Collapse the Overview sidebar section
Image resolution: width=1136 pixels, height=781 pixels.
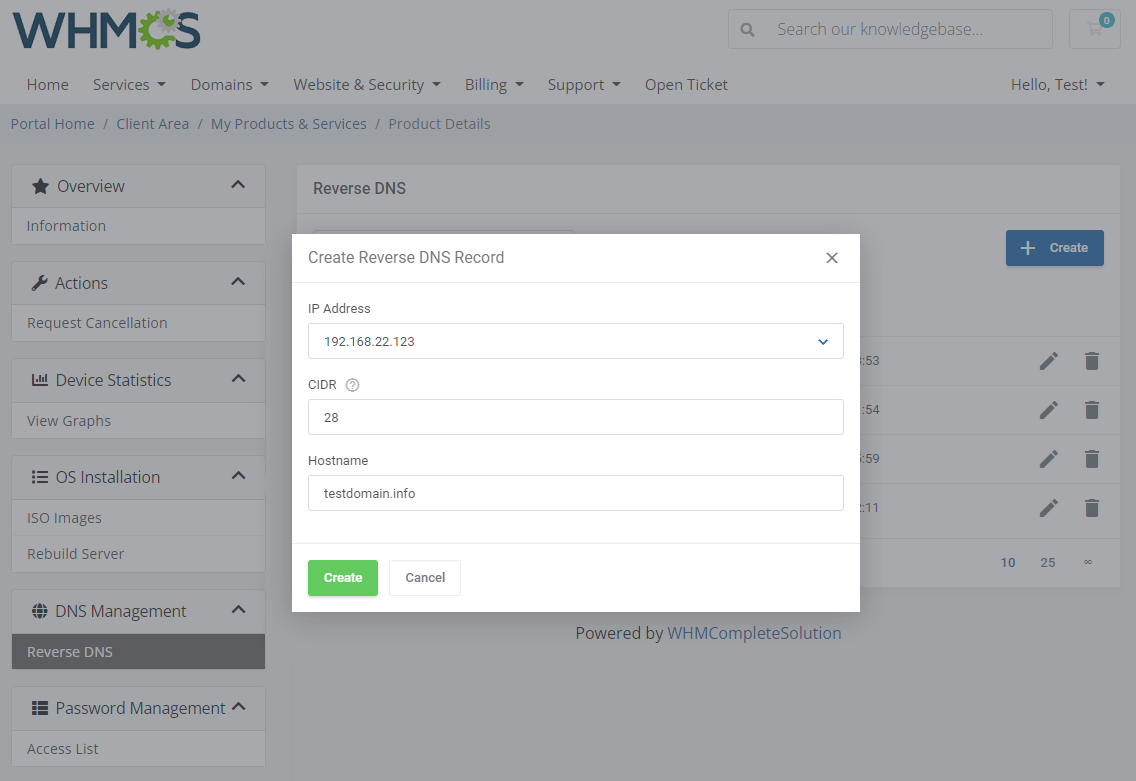[x=238, y=185]
